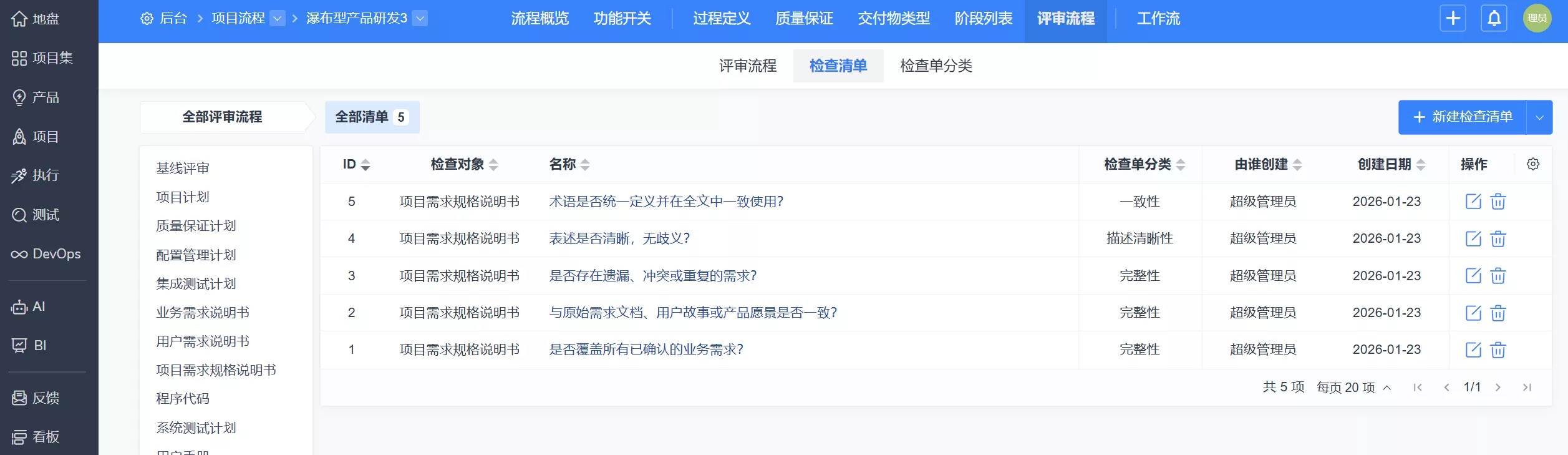Image resolution: width=1568 pixels, height=455 pixels.
Task: Open notifications bell icon
Action: pyautogui.click(x=1494, y=18)
